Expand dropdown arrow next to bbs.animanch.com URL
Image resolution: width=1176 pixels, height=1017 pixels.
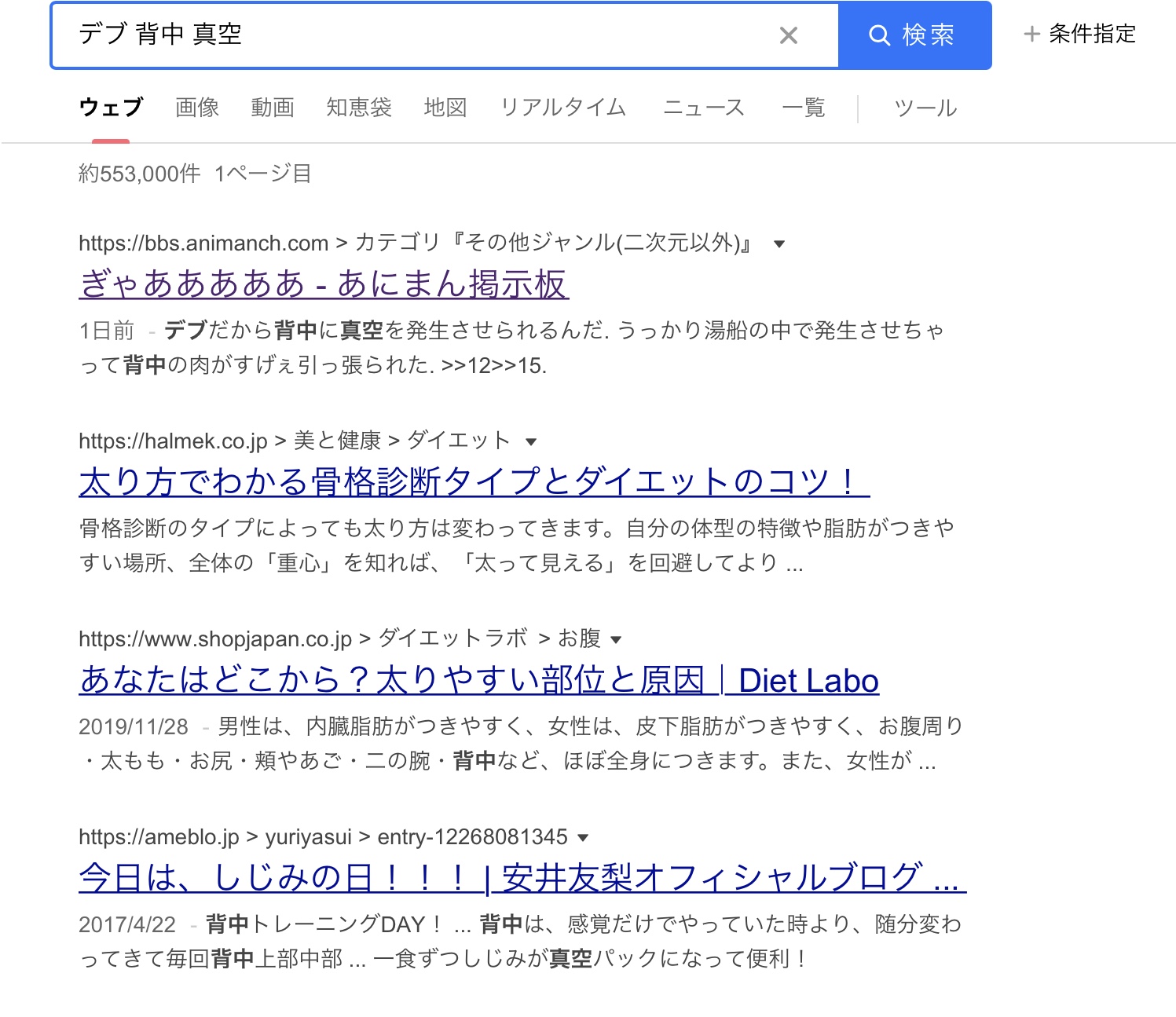pos(779,244)
